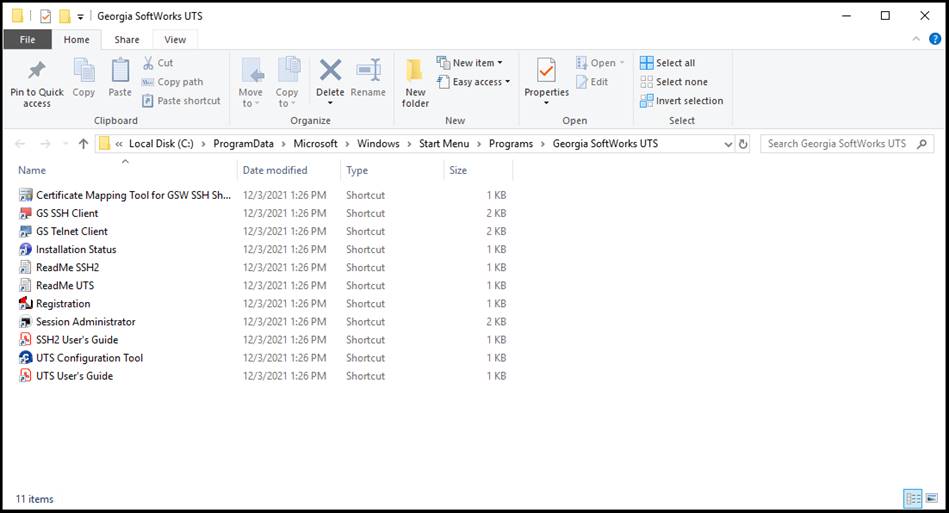Click the Refresh button beside address bar
Viewport: 949px width, 513px height.
[x=743, y=144]
